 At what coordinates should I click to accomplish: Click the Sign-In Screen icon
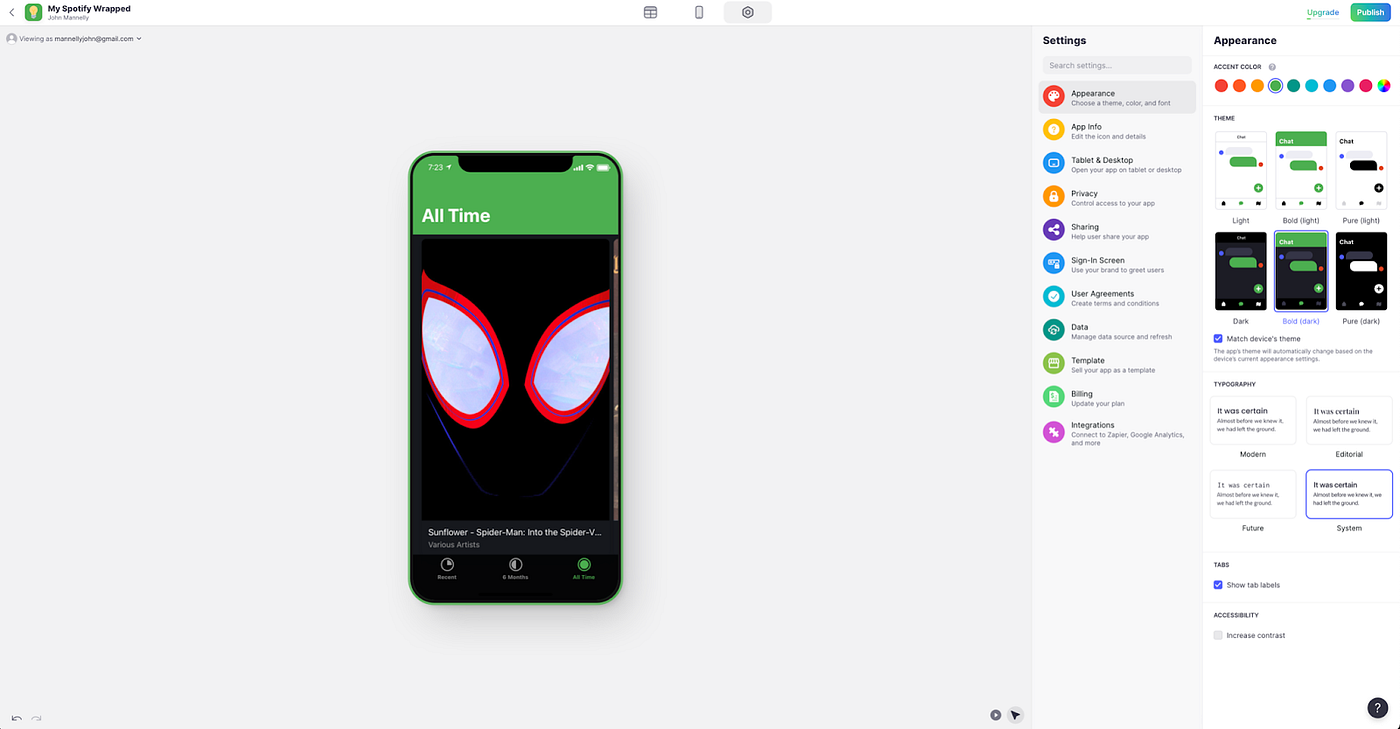click(x=1053, y=263)
